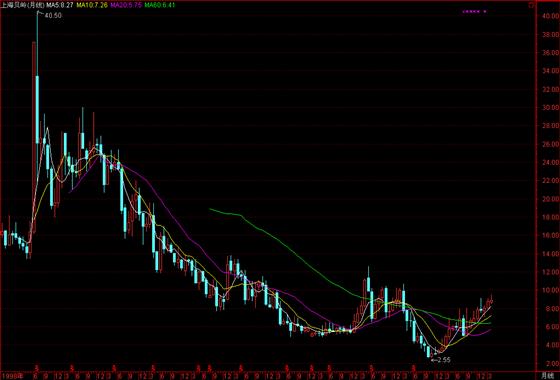Click the 20.00 price axis label
This screenshot has height=380, width=560.
point(550,199)
